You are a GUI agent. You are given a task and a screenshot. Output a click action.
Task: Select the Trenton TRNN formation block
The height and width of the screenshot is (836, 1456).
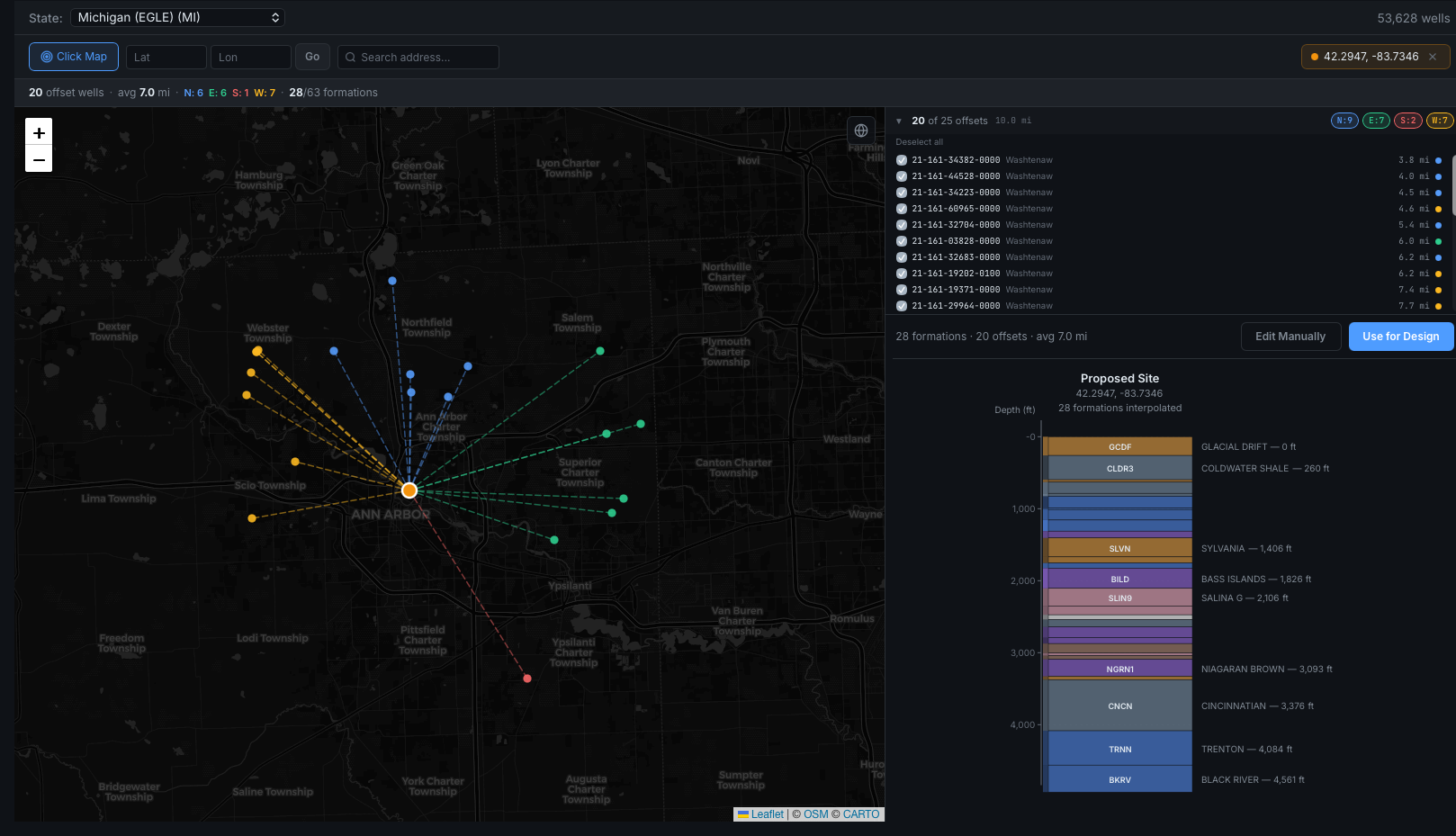coord(1119,749)
